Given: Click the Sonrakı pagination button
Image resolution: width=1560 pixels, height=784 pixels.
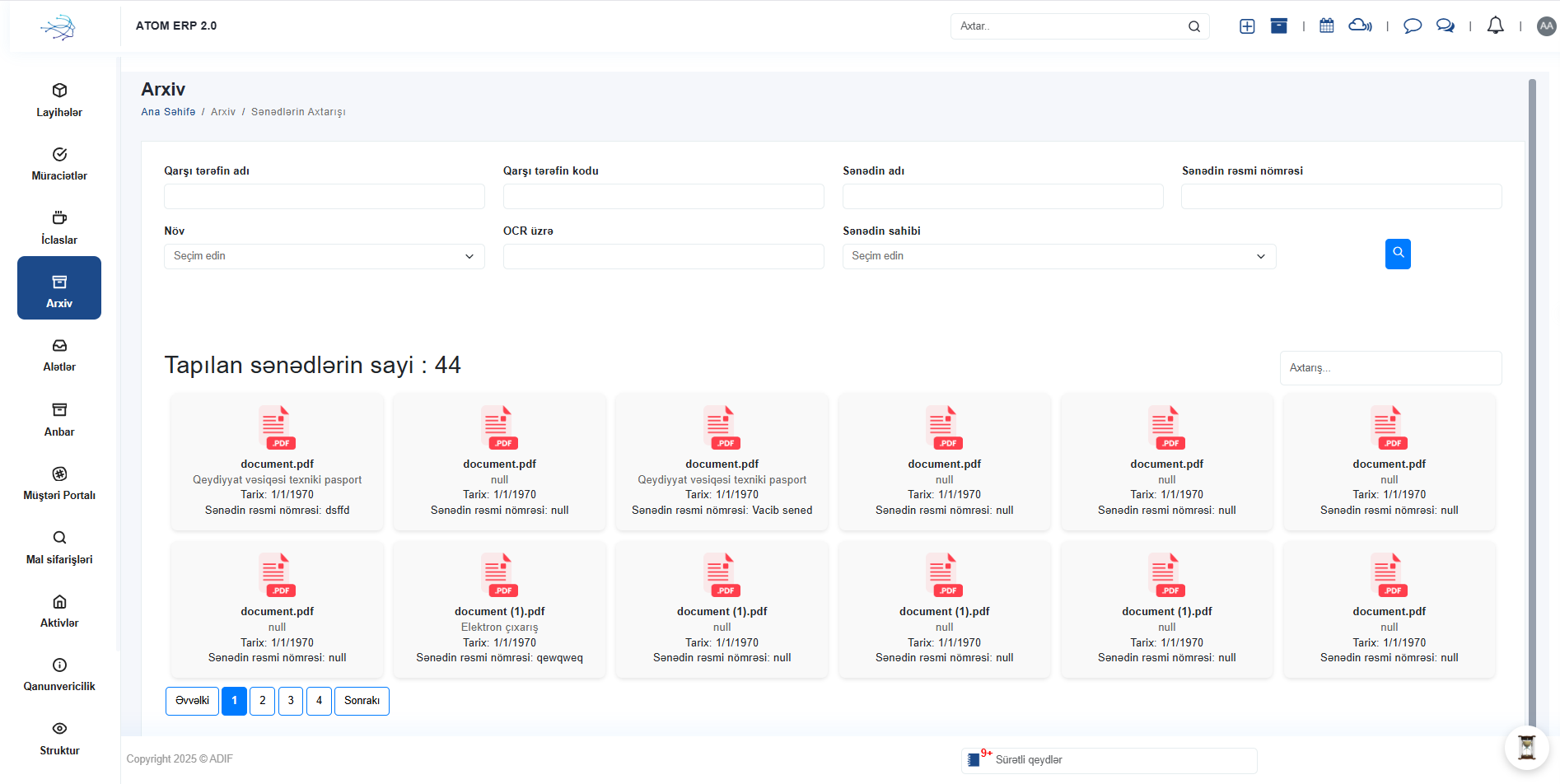Looking at the screenshot, I should [362, 701].
